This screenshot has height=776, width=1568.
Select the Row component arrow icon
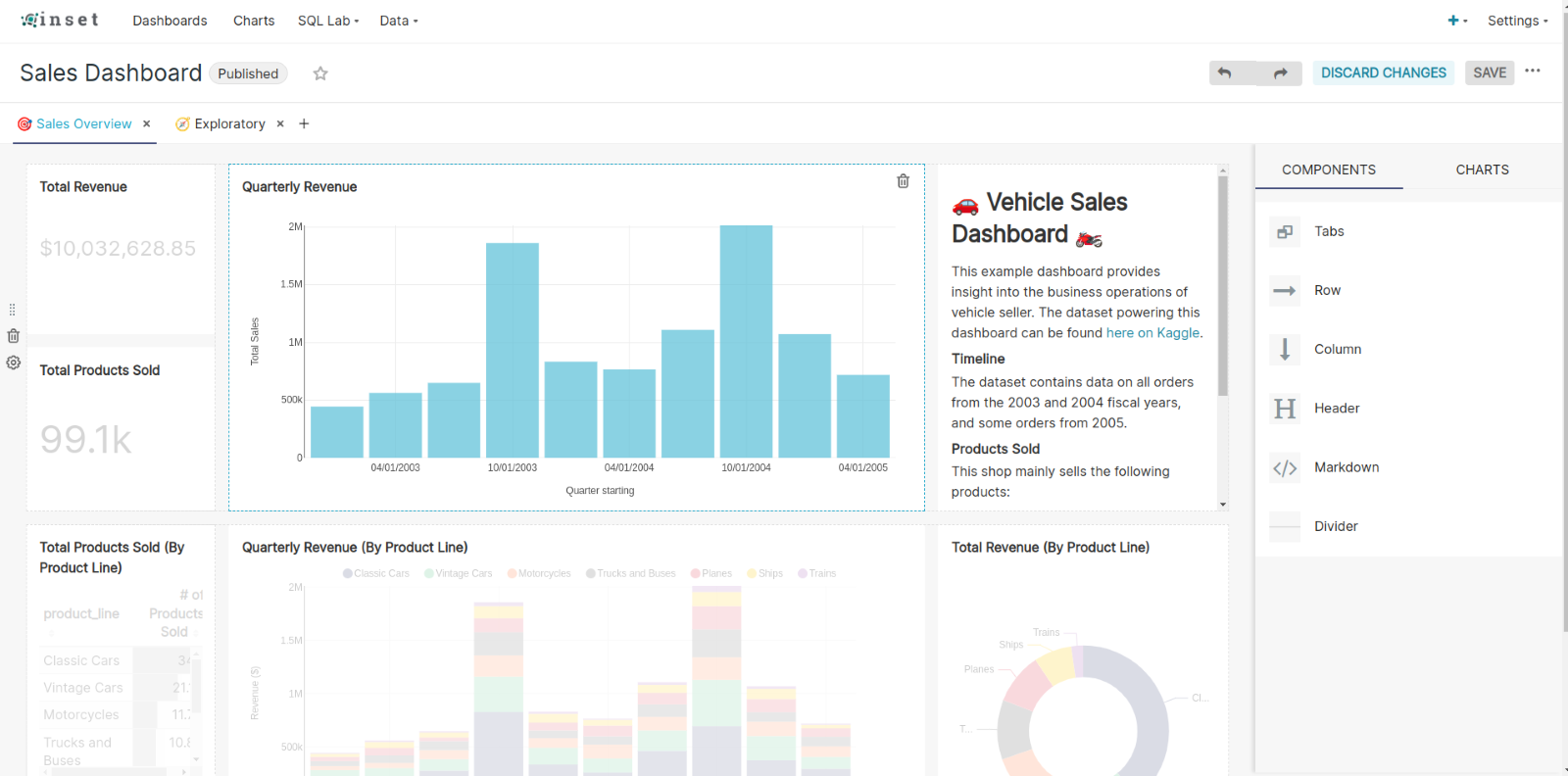pos(1285,291)
